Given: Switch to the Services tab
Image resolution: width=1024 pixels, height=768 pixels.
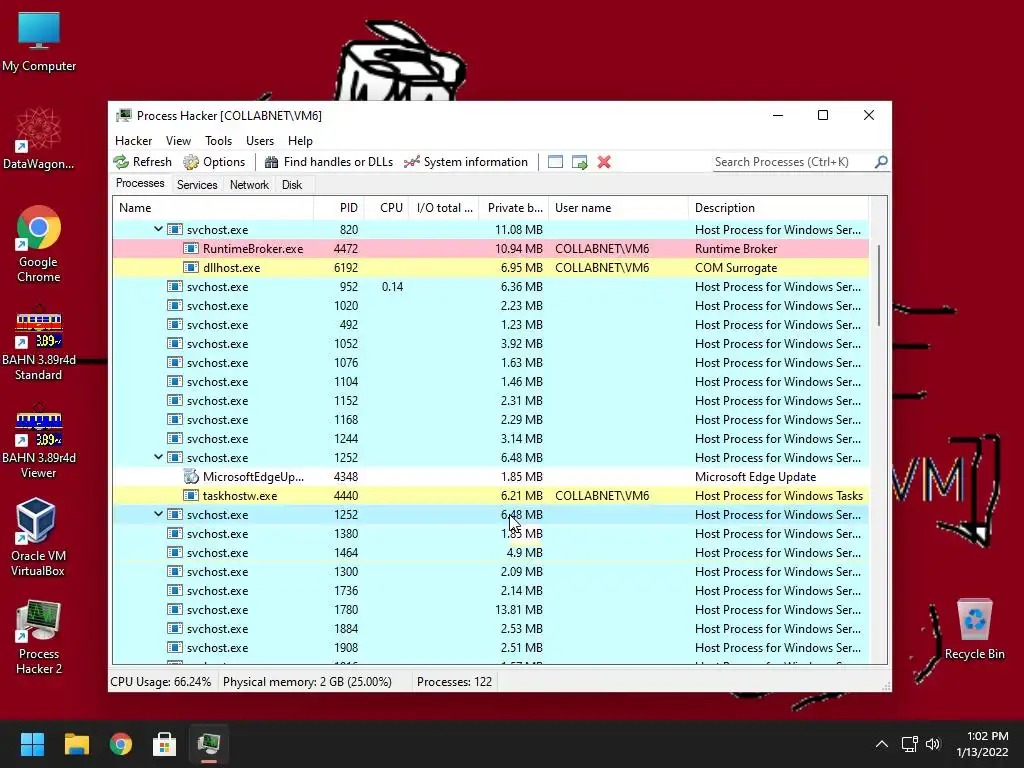Looking at the screenshot, I should [x=197, y=185].
